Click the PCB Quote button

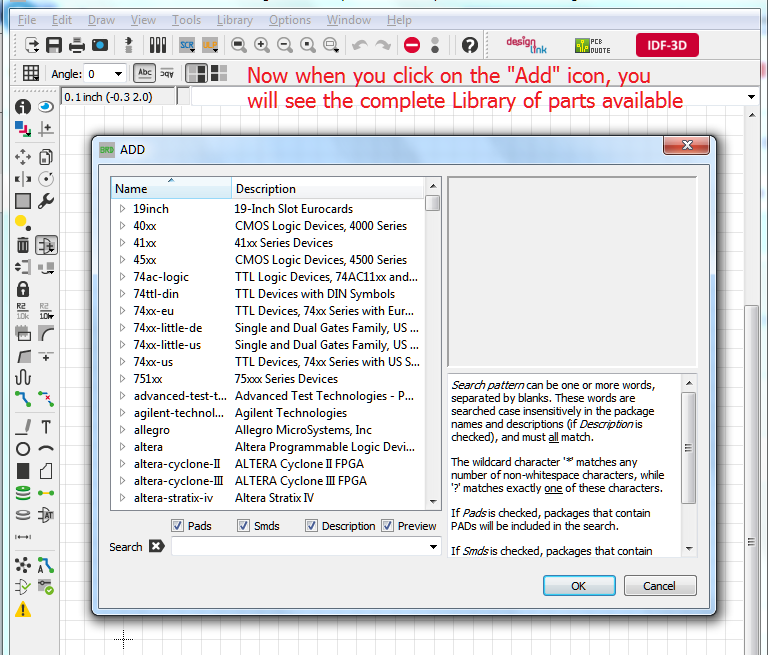click(x=593, y=46)
